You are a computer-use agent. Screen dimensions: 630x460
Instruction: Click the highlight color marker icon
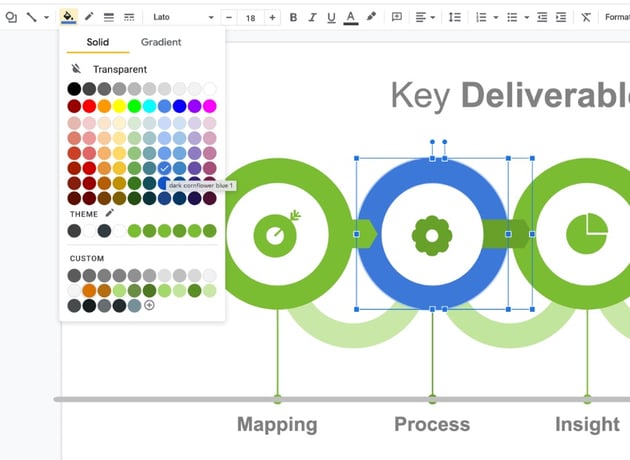point(372,17)
